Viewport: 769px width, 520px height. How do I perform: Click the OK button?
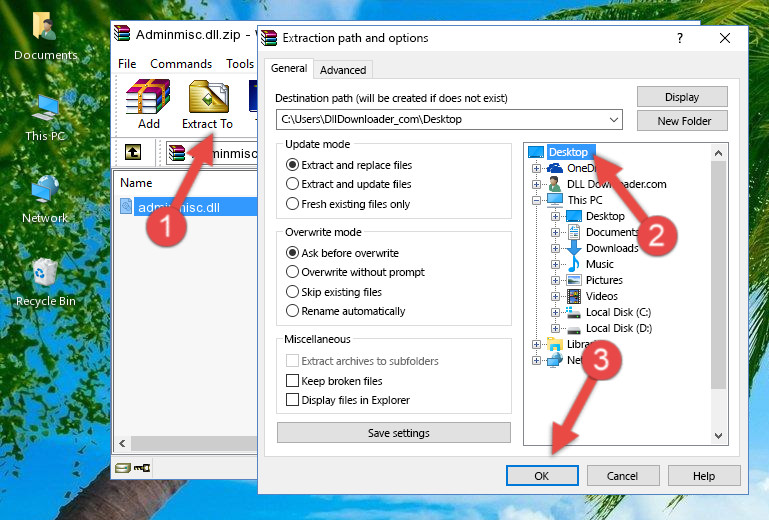(542, 476)
